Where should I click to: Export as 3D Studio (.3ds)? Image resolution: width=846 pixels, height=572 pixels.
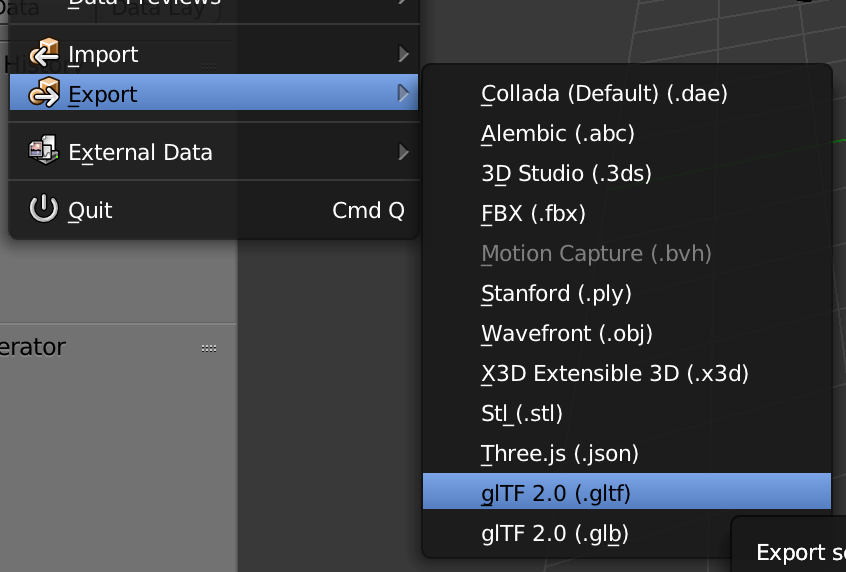[x=566, y=173]
